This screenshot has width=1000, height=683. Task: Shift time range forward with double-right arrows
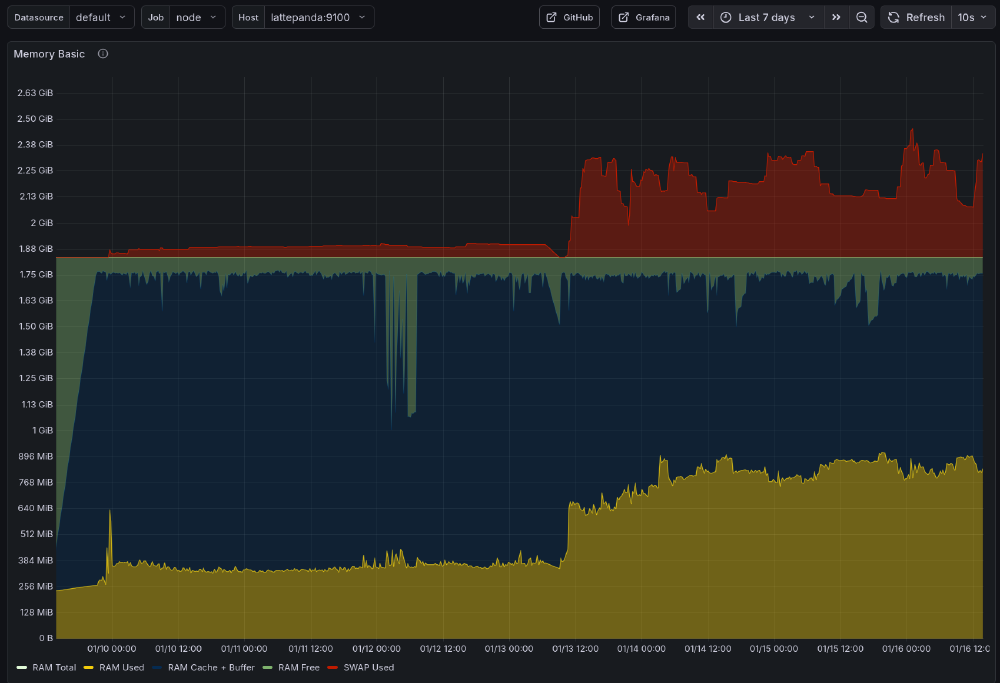836,17
